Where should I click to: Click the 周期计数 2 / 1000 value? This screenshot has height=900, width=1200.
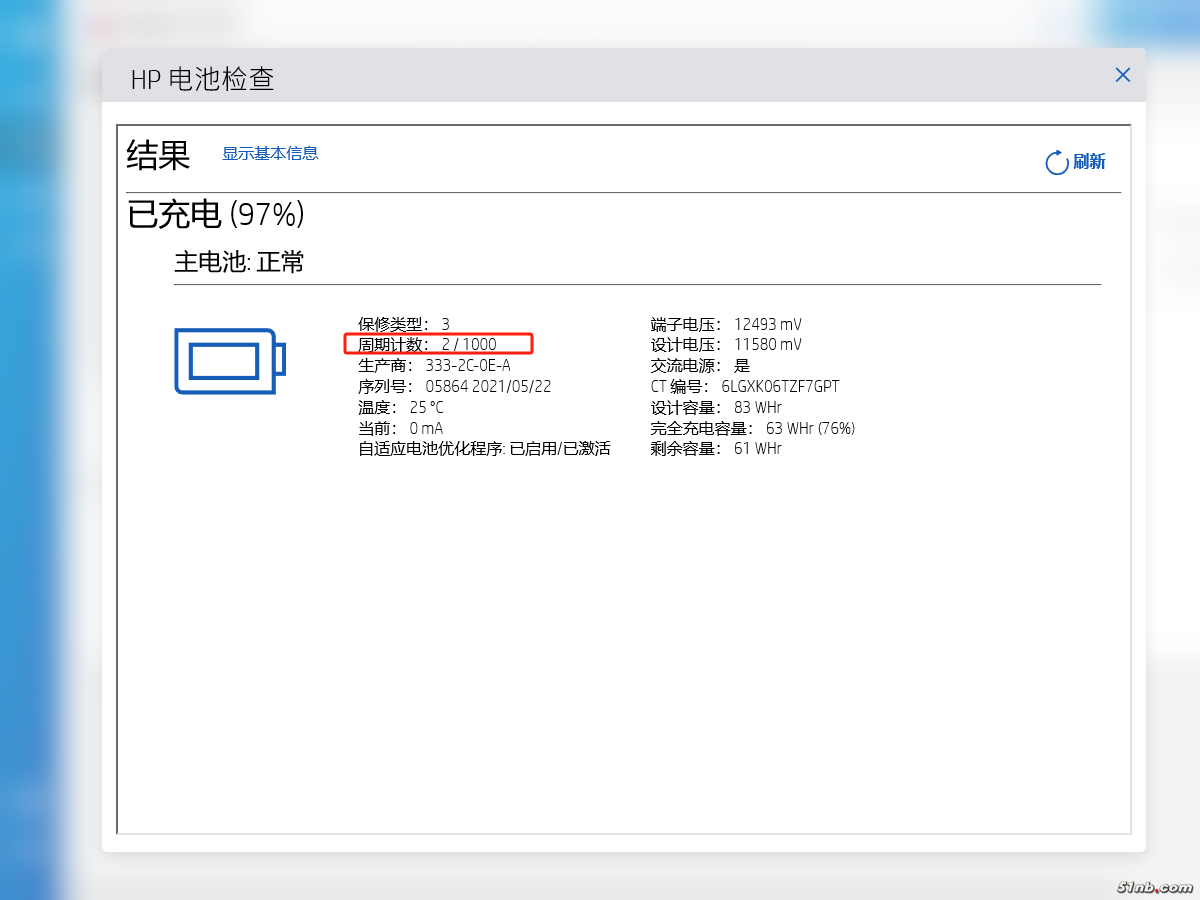468,344
